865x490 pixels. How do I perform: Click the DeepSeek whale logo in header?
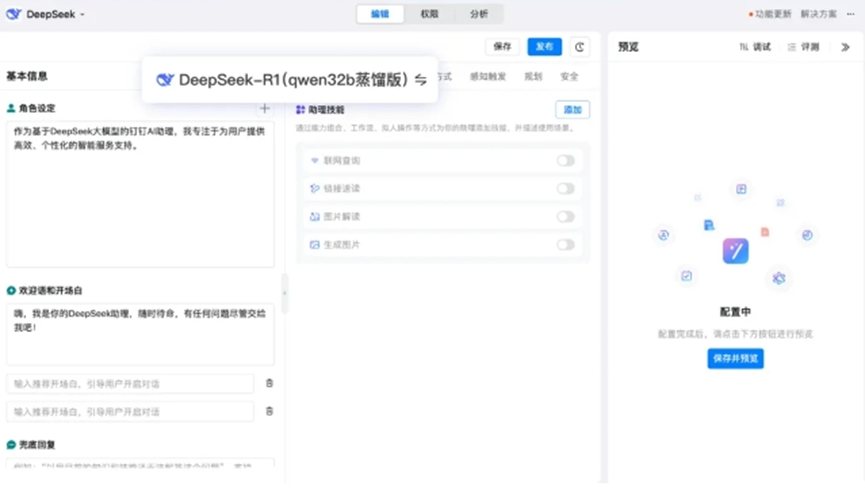point(13,14)
